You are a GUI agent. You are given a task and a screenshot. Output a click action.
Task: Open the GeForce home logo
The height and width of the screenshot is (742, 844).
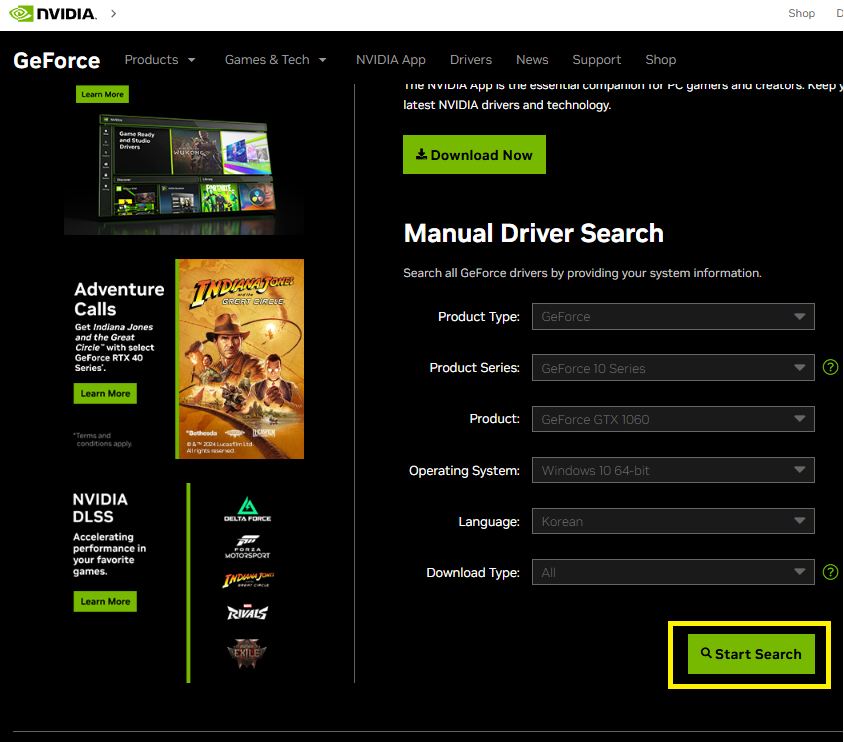pos(57,60)
